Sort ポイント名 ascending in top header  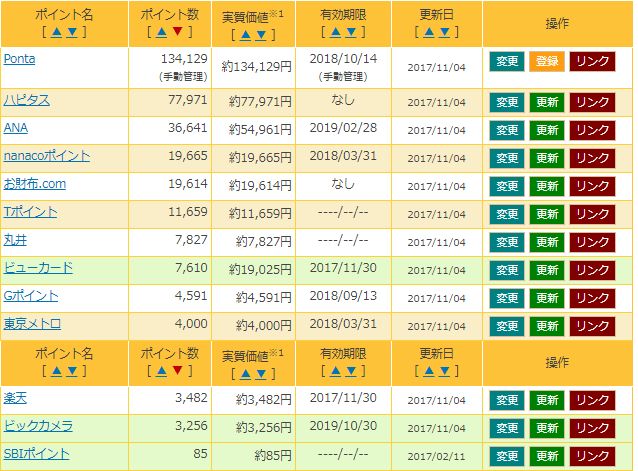click(57, 32)
